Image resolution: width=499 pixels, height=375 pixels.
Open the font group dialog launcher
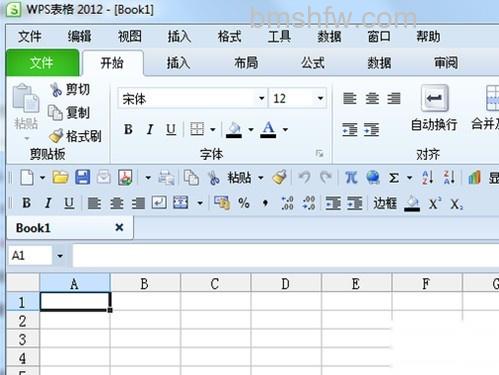click(319, 153)
